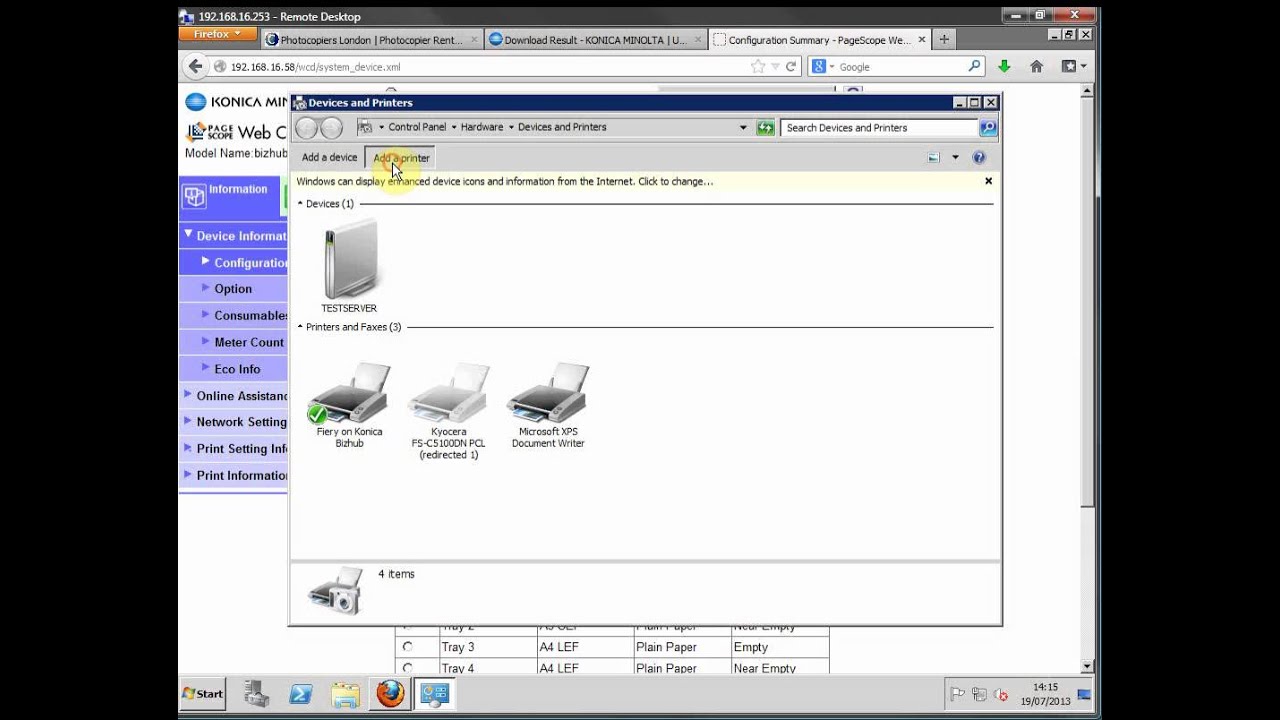Click the Control Panel breadcrumb
The image size is (1280, 720).
417,127
